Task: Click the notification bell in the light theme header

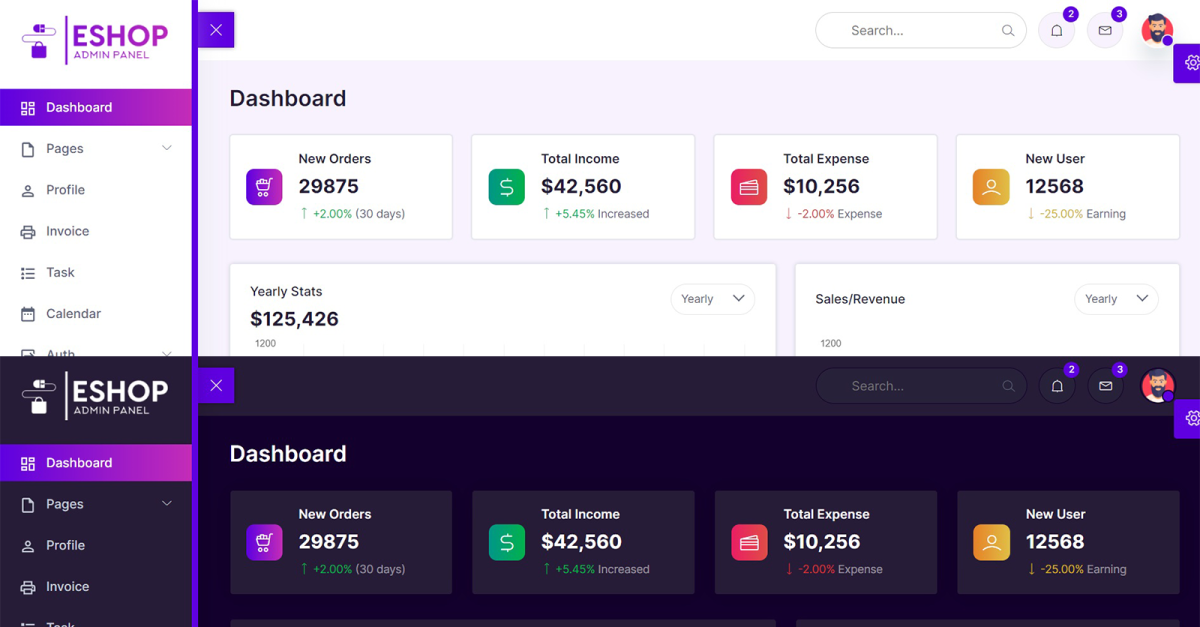Action: [1056, 31]
